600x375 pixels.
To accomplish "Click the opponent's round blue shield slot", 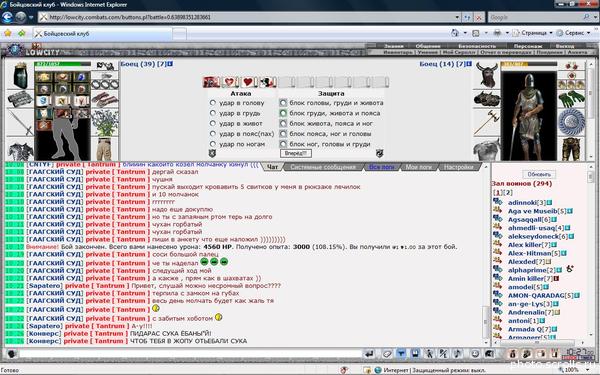I will pos(571,122).
